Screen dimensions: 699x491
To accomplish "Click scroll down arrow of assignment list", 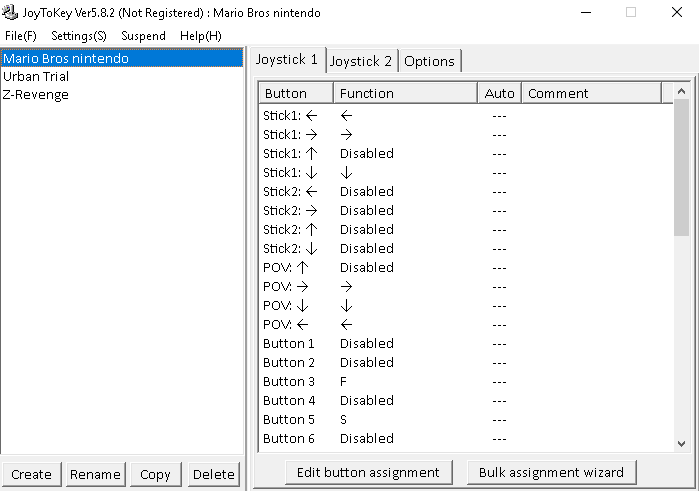I will coord(681,443).
